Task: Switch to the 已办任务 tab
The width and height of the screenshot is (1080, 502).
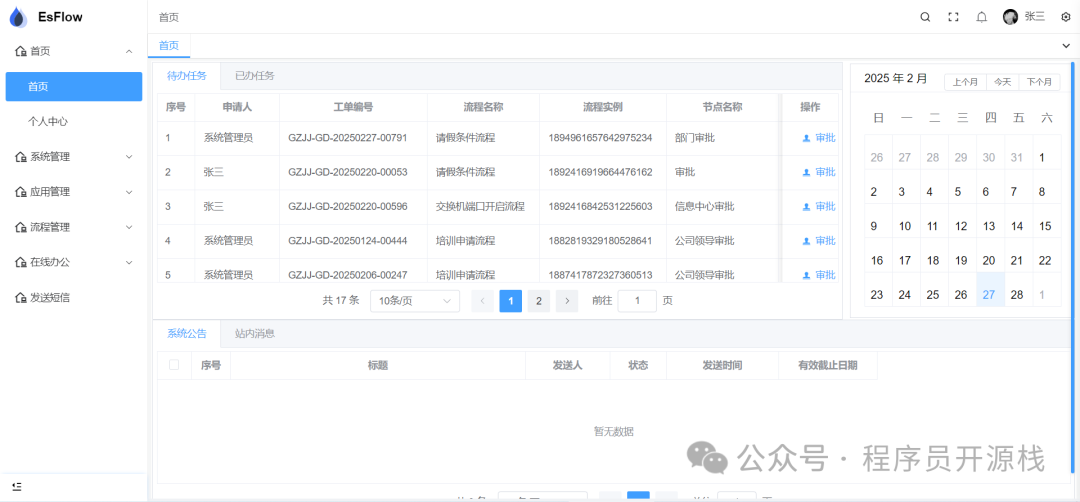Action: [x=254, y=76]
